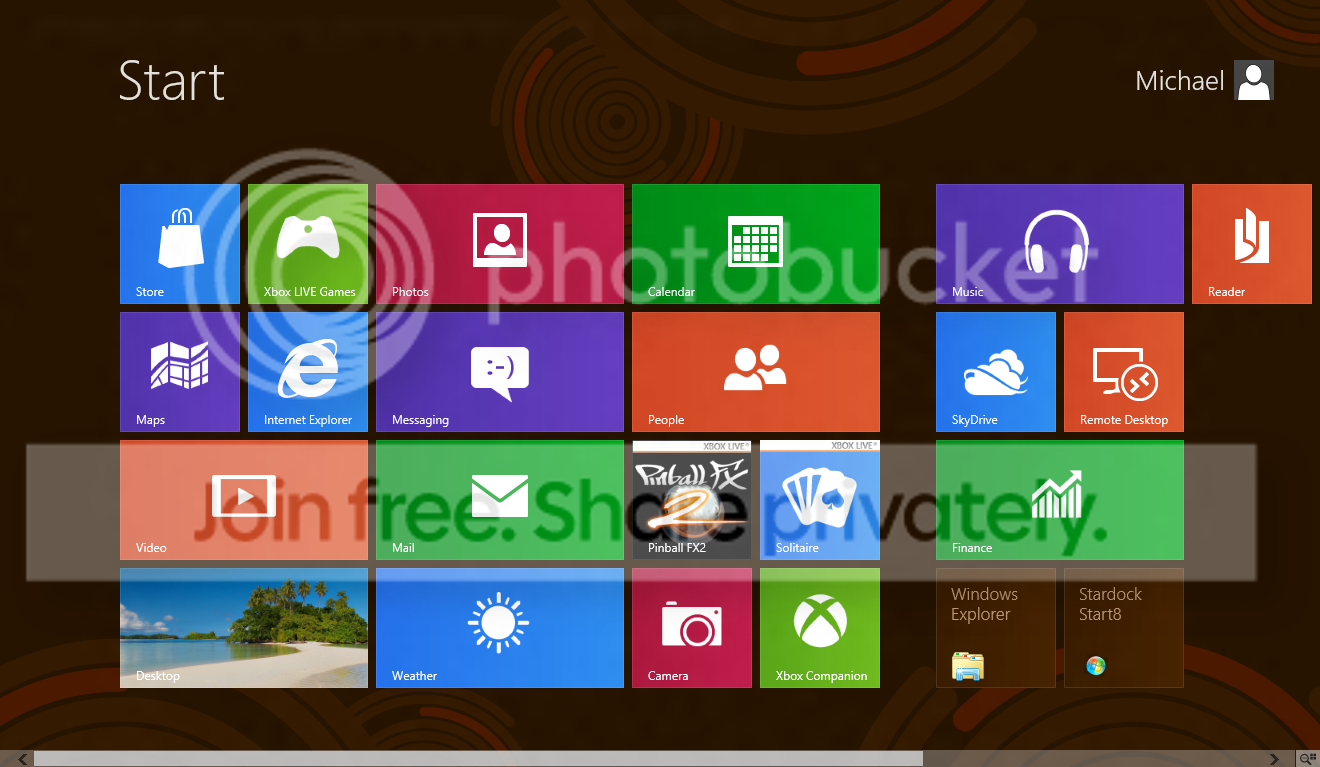The height and width of the screenshot is (767, 1320).
Task: Open the Mail tile
Action: (500, 500)
